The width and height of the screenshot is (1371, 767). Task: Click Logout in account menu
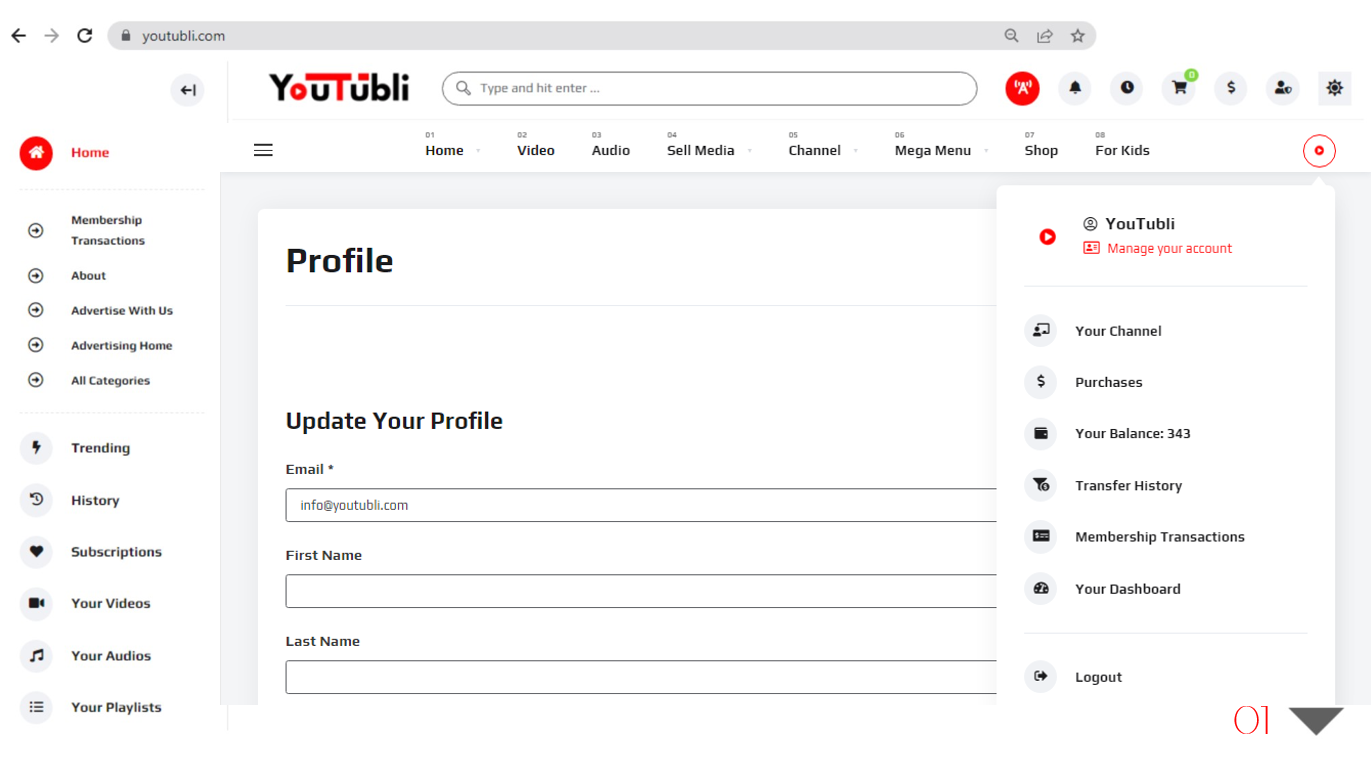pyautogui.click(x=1098, y=677)
